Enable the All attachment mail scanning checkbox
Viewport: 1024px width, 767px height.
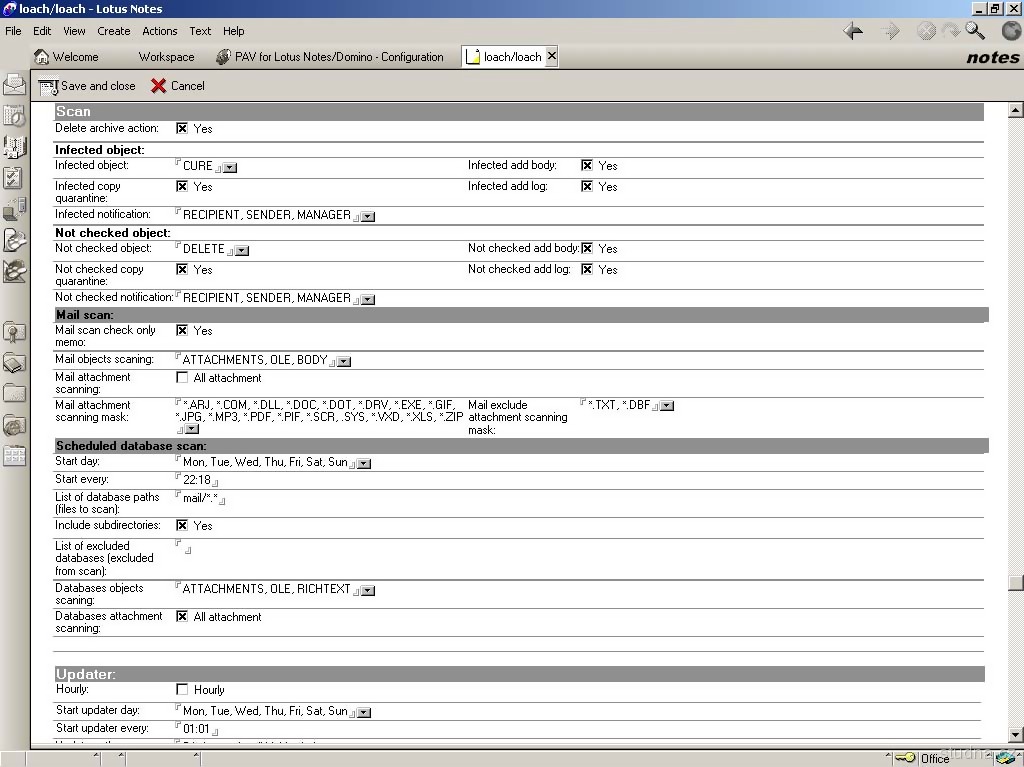click(x=182, y=378)
